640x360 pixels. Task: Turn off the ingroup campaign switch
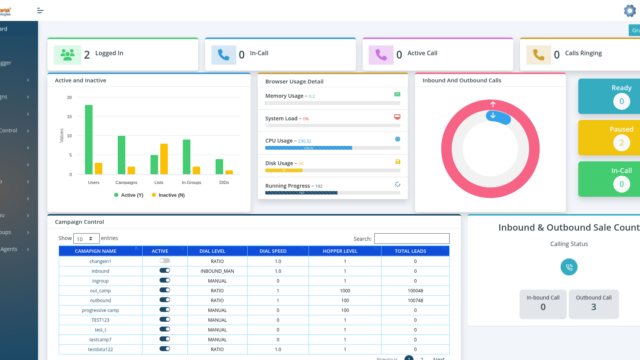pos(164,280)
